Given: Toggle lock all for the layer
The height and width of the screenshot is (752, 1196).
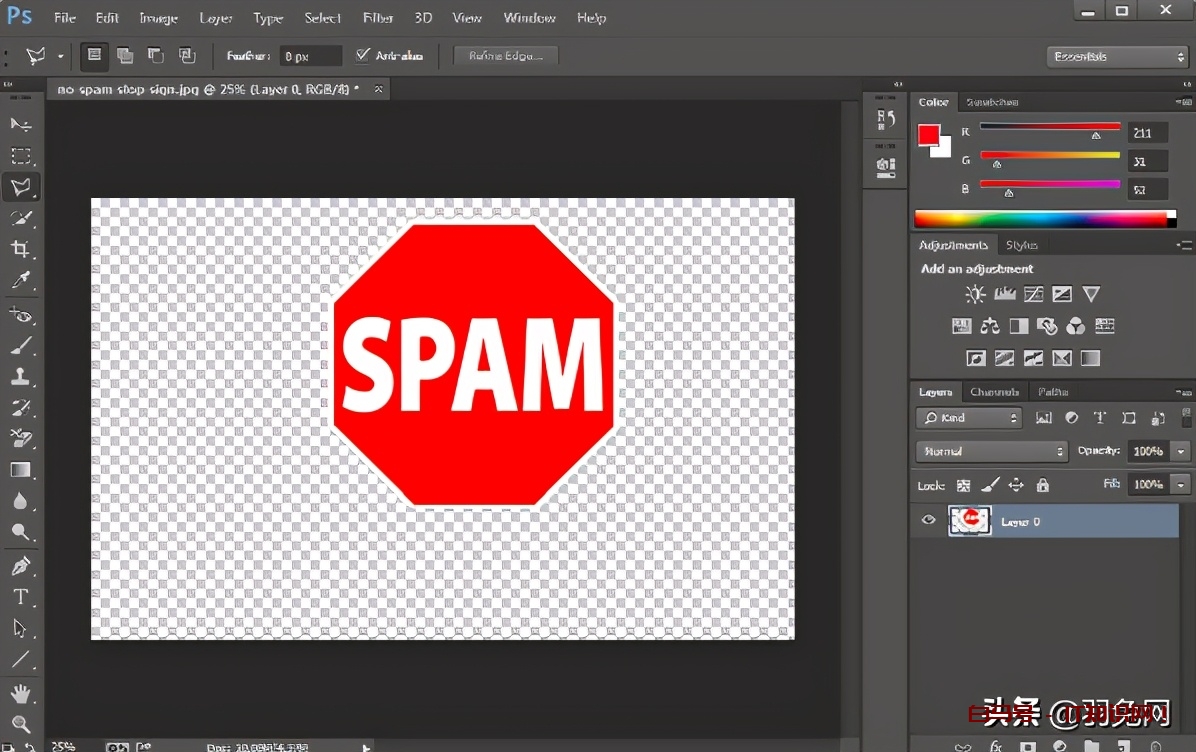Looking at the screenshot, I should pos(1043,485).
